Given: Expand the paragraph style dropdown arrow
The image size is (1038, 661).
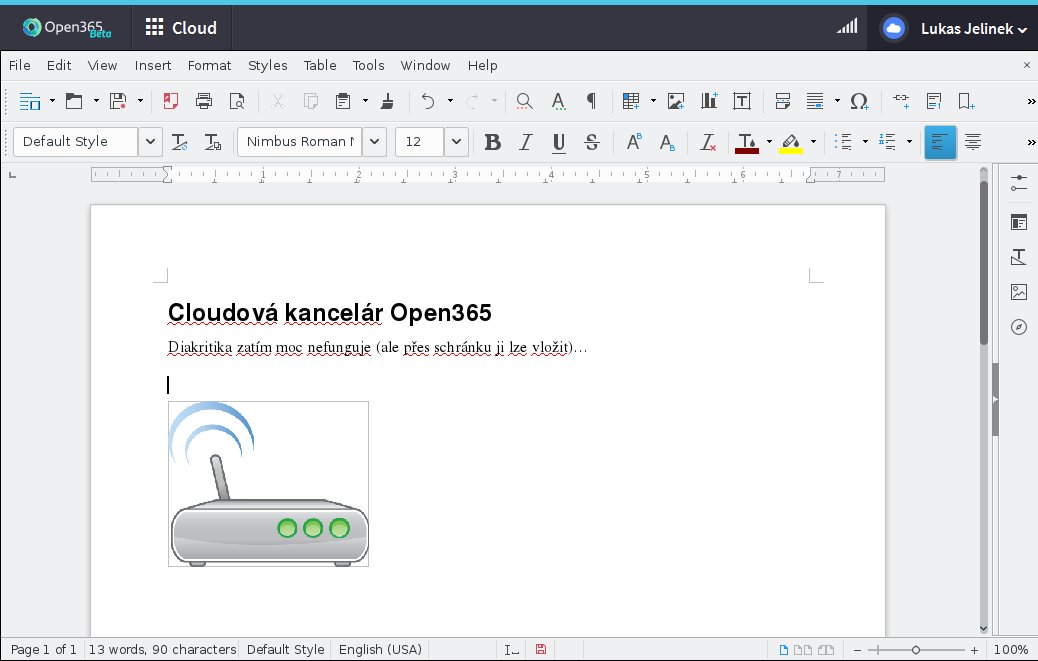Looking at the screenshot, I should (x=150, y=142).
